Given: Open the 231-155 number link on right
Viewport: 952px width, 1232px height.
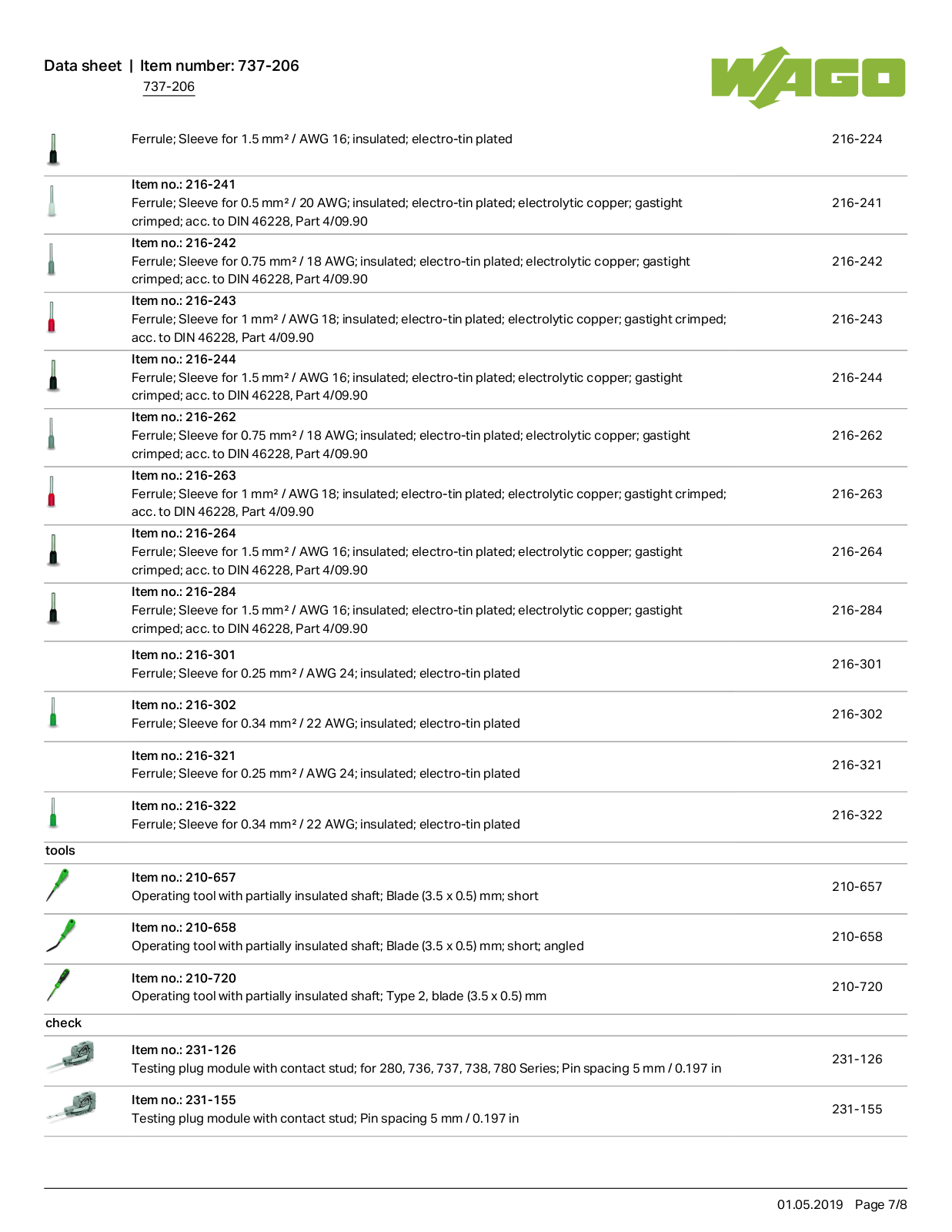Looking at the screenshot, I should (857, 1109).
